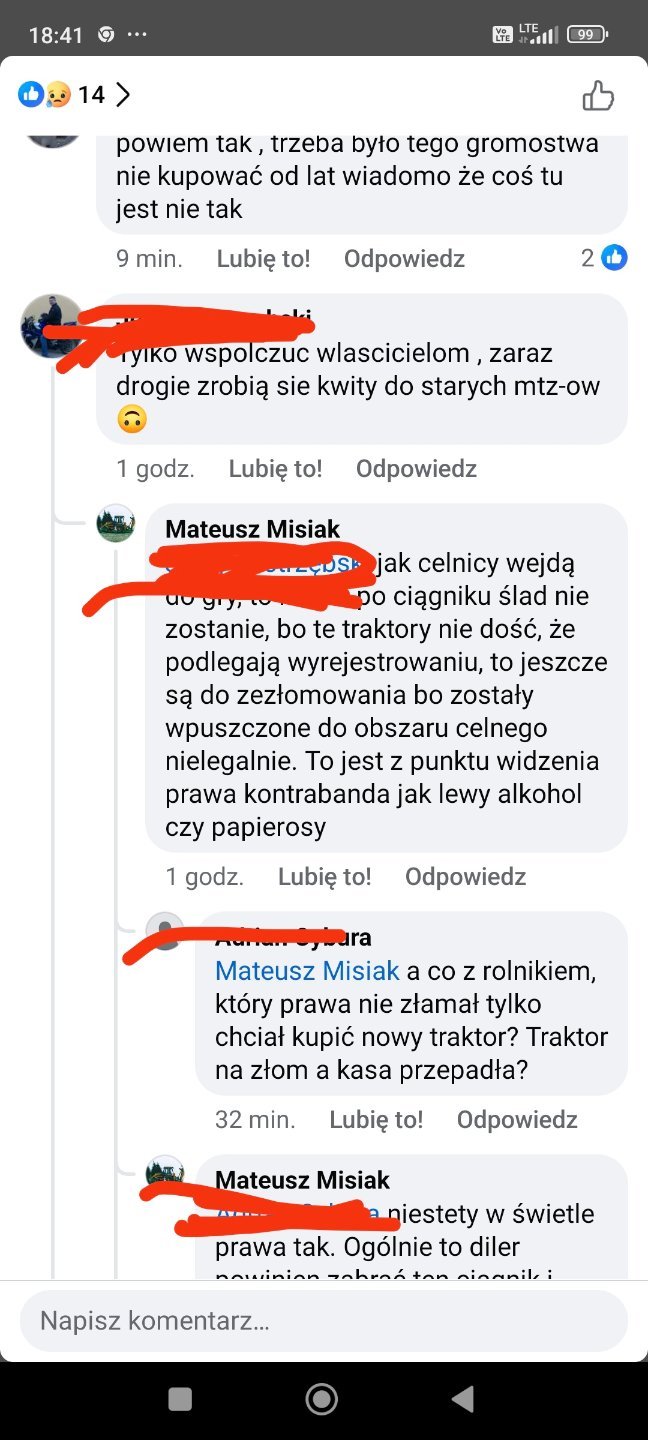Open the blue Mateusz Misiak mention link

click(307, 970)
